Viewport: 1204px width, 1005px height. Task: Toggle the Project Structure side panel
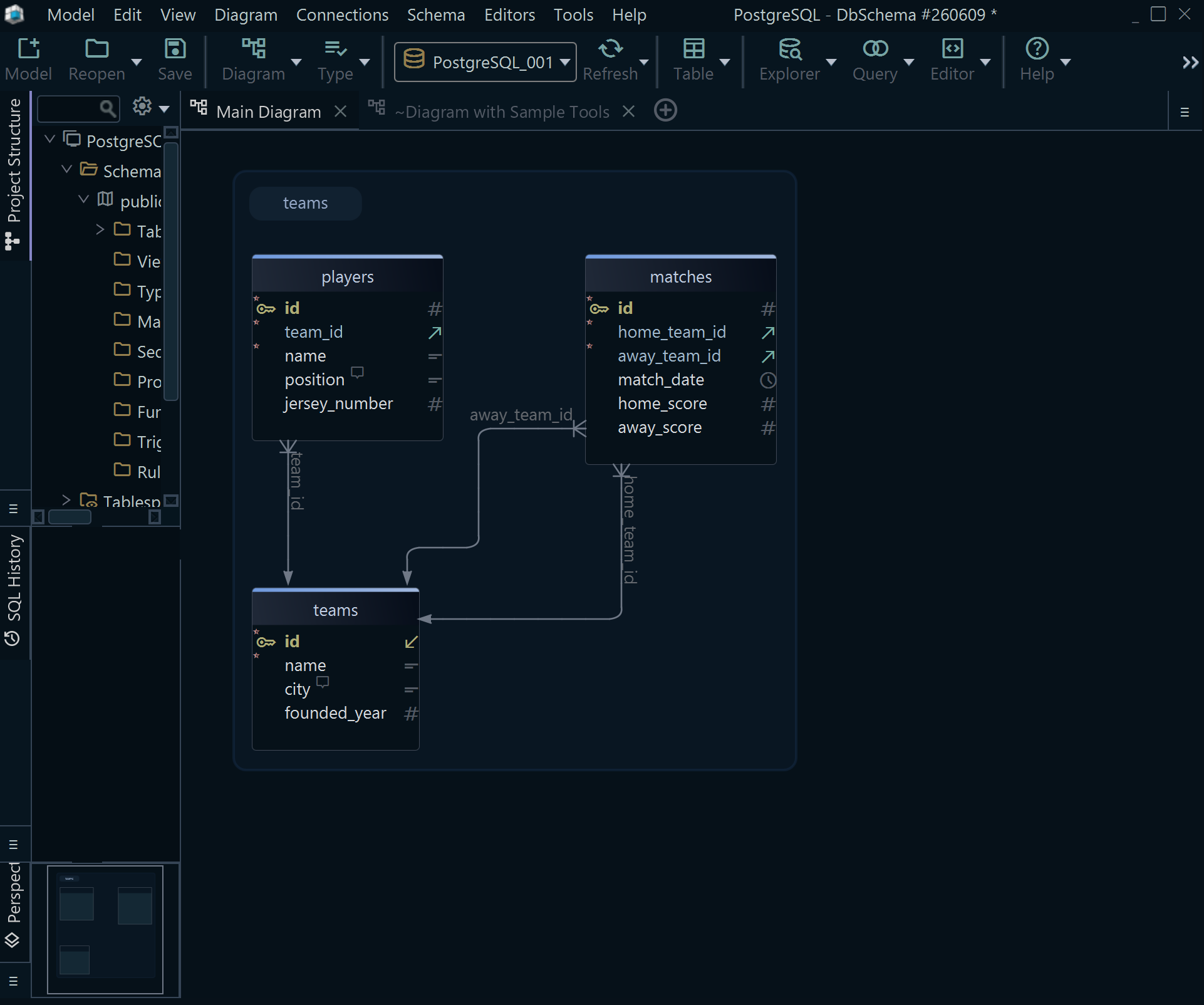[14, 174]
